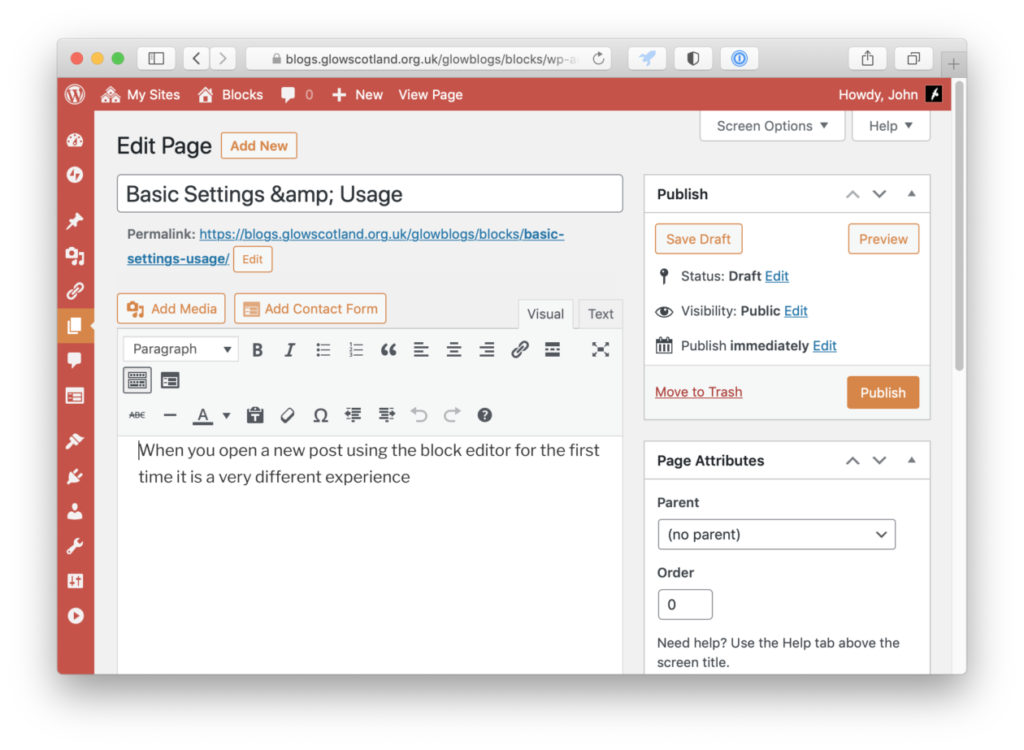This screenshot has width=1024, height=750.
Task: Increase paragraph indent
Action: point(387,415)
